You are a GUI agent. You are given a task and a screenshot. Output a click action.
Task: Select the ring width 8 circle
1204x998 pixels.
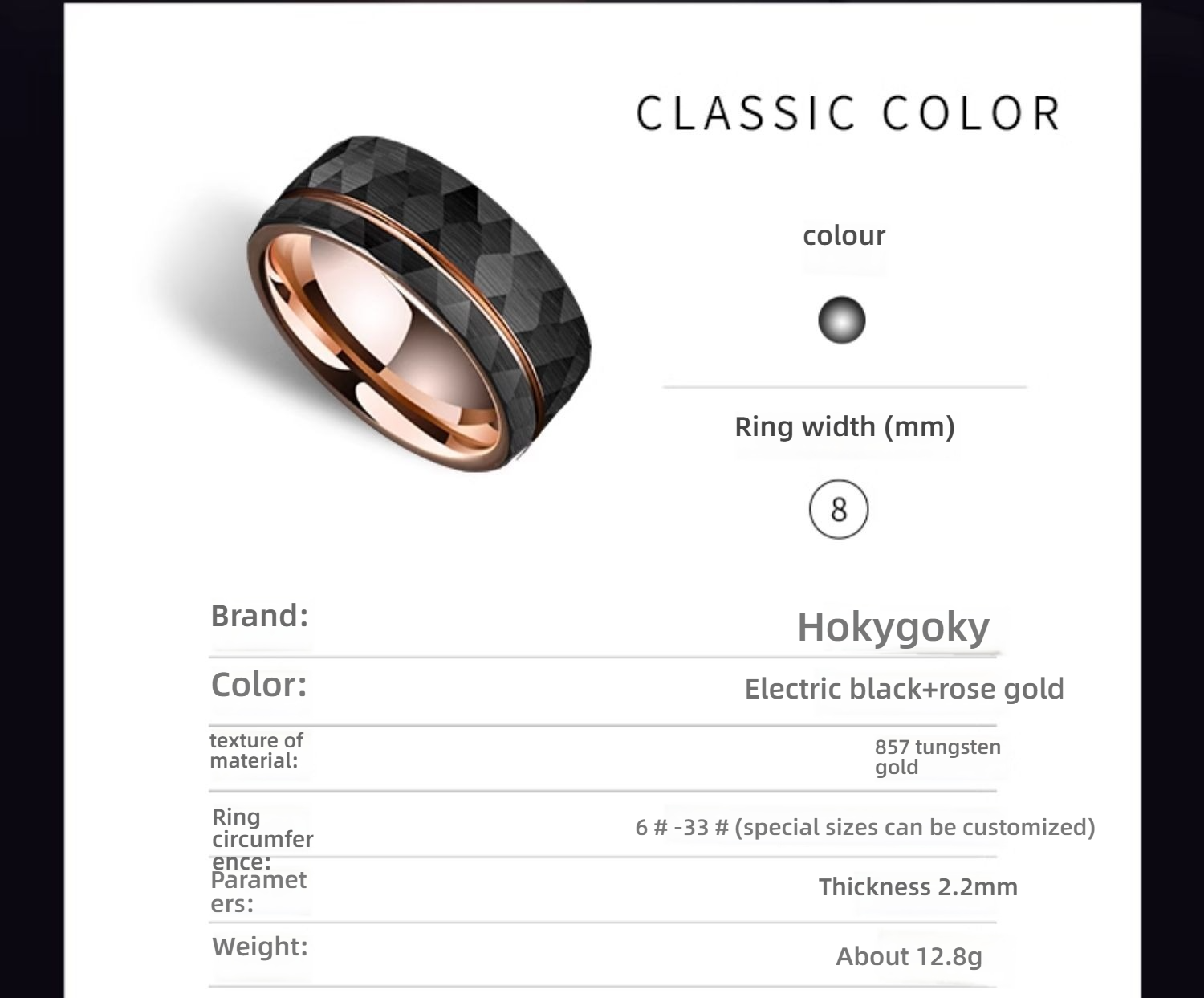(839, 509)
